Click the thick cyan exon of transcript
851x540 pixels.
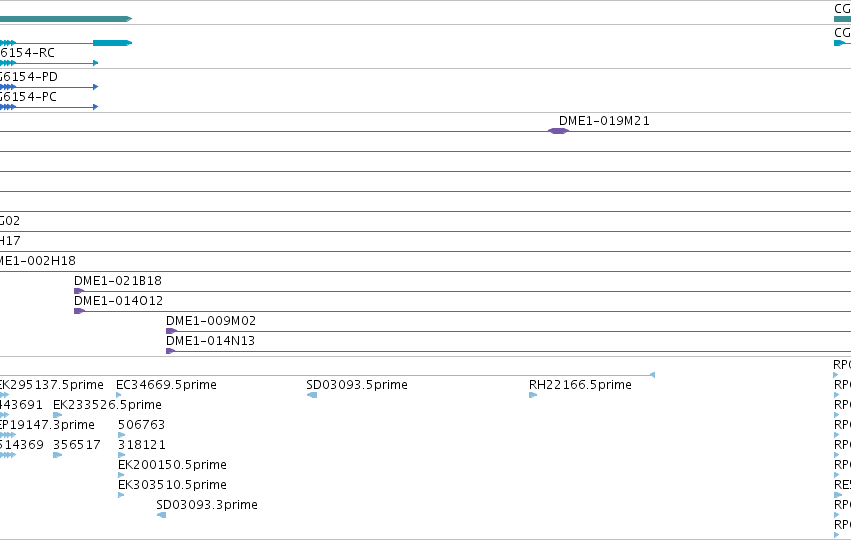click(x=112, y=43)
